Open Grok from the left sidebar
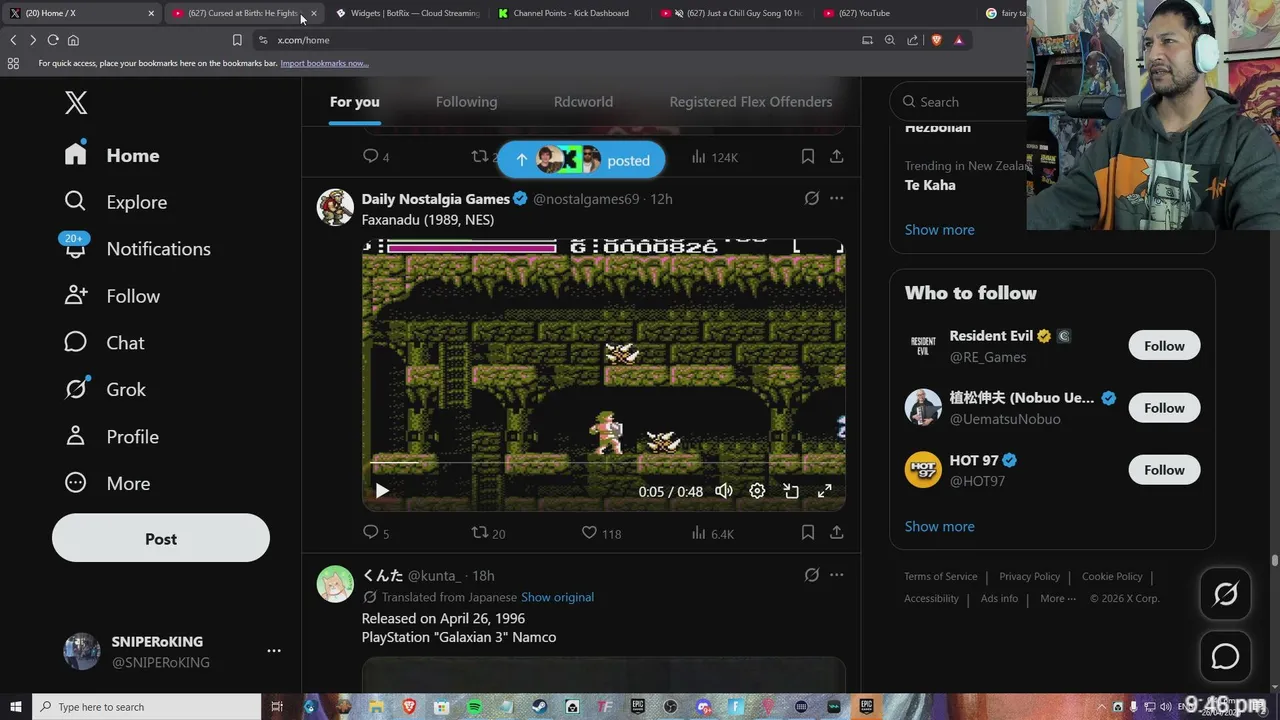Image resolution: width=1280 pixels, height=720 pixels. coord(105,389)
